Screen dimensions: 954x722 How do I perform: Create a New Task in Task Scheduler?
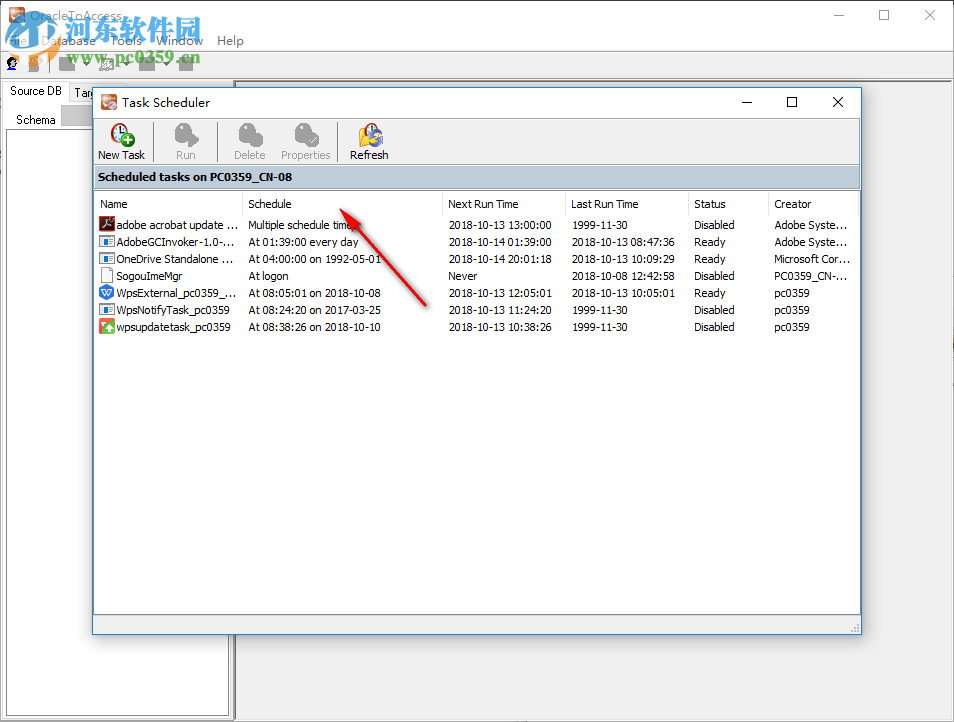tap(121, 141)
